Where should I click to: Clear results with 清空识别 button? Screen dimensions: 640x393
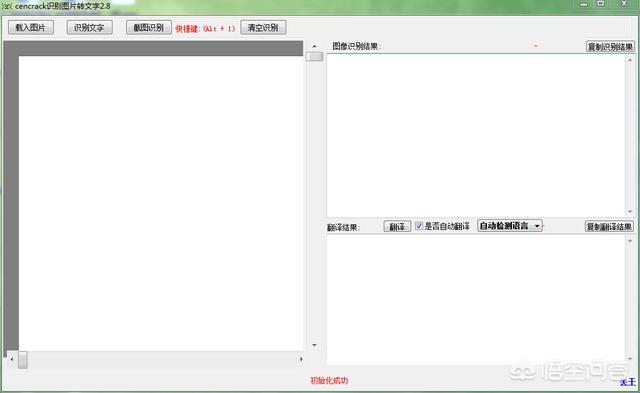point(263,27)
